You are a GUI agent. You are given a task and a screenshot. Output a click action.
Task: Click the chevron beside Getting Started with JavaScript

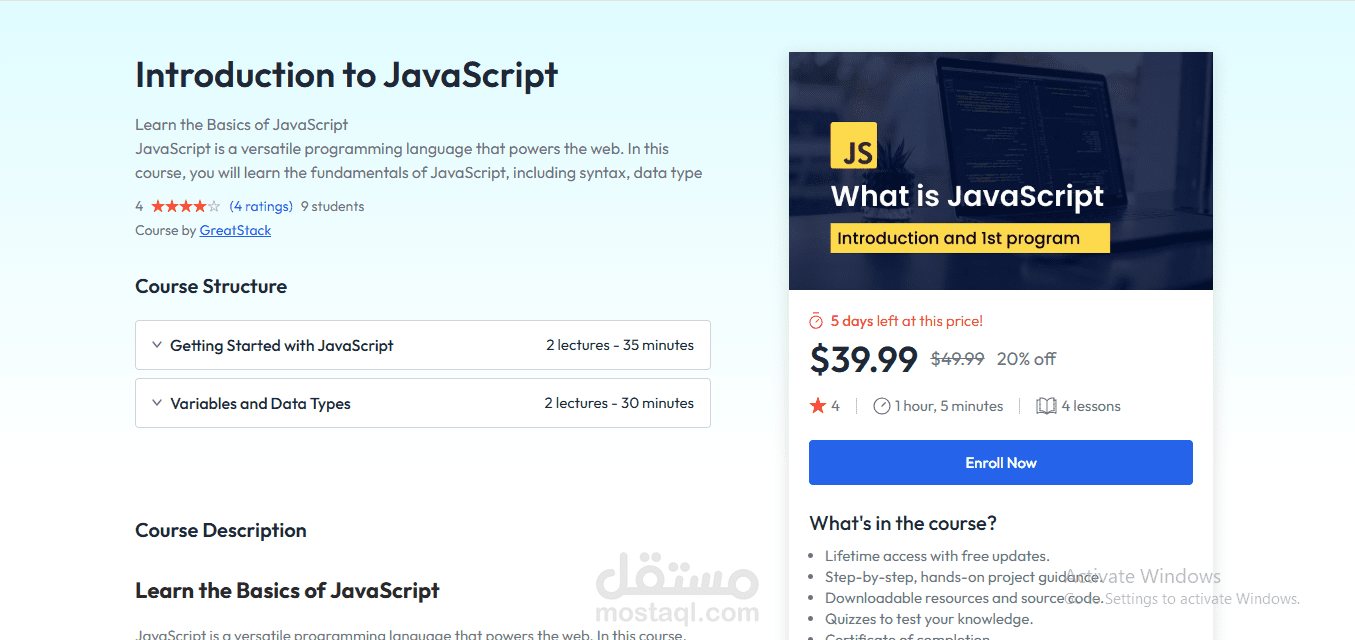pos(157,345)
